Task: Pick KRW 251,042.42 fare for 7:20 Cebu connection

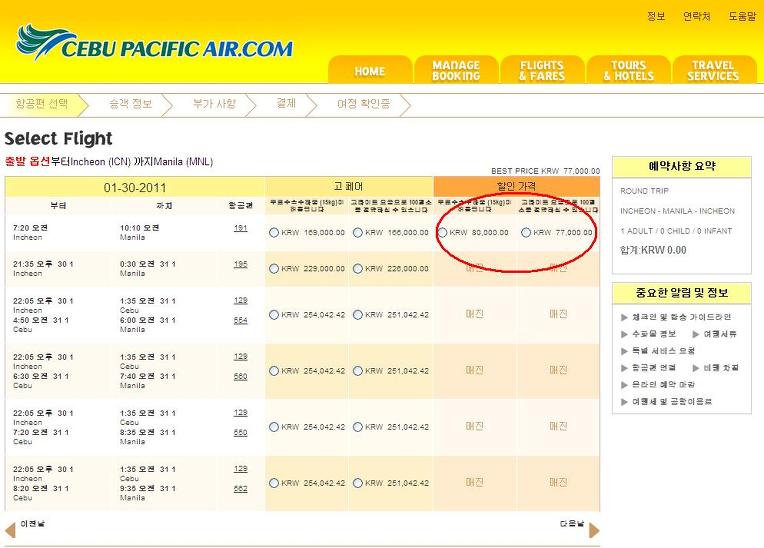Action: [x=358, y=427]
